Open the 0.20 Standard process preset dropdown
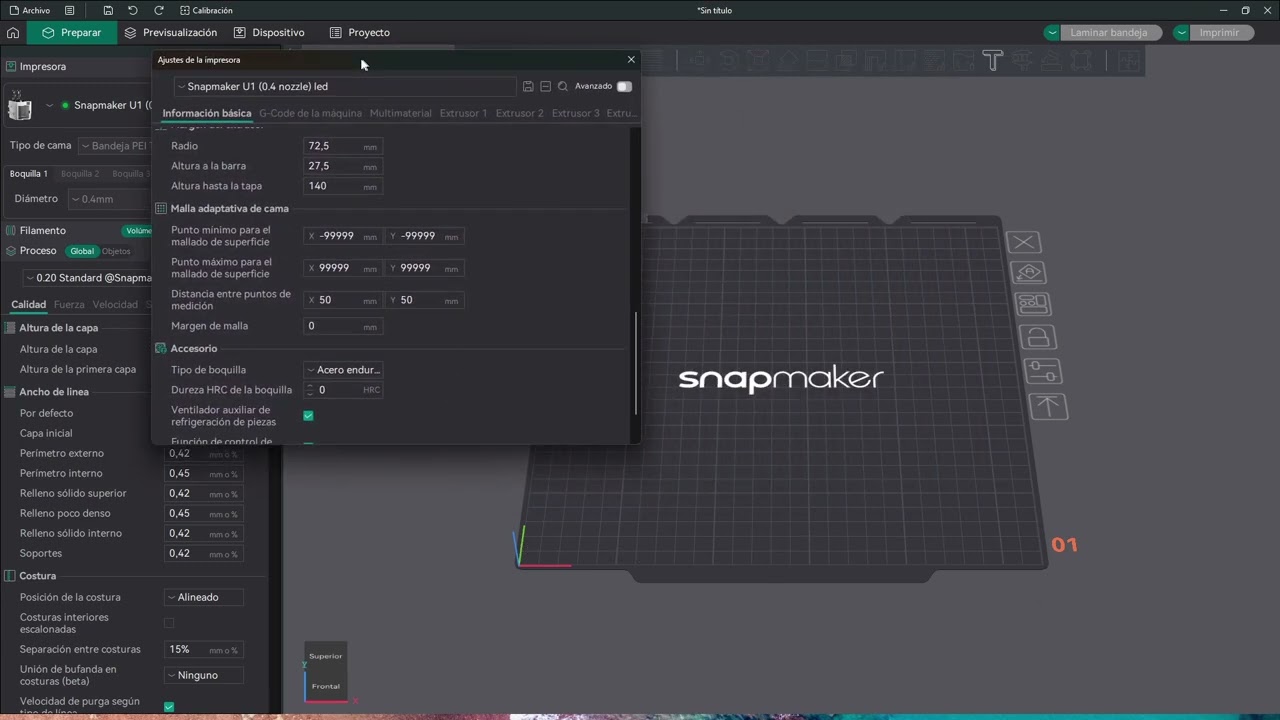 pyautogui.click(x=88, y=278)
